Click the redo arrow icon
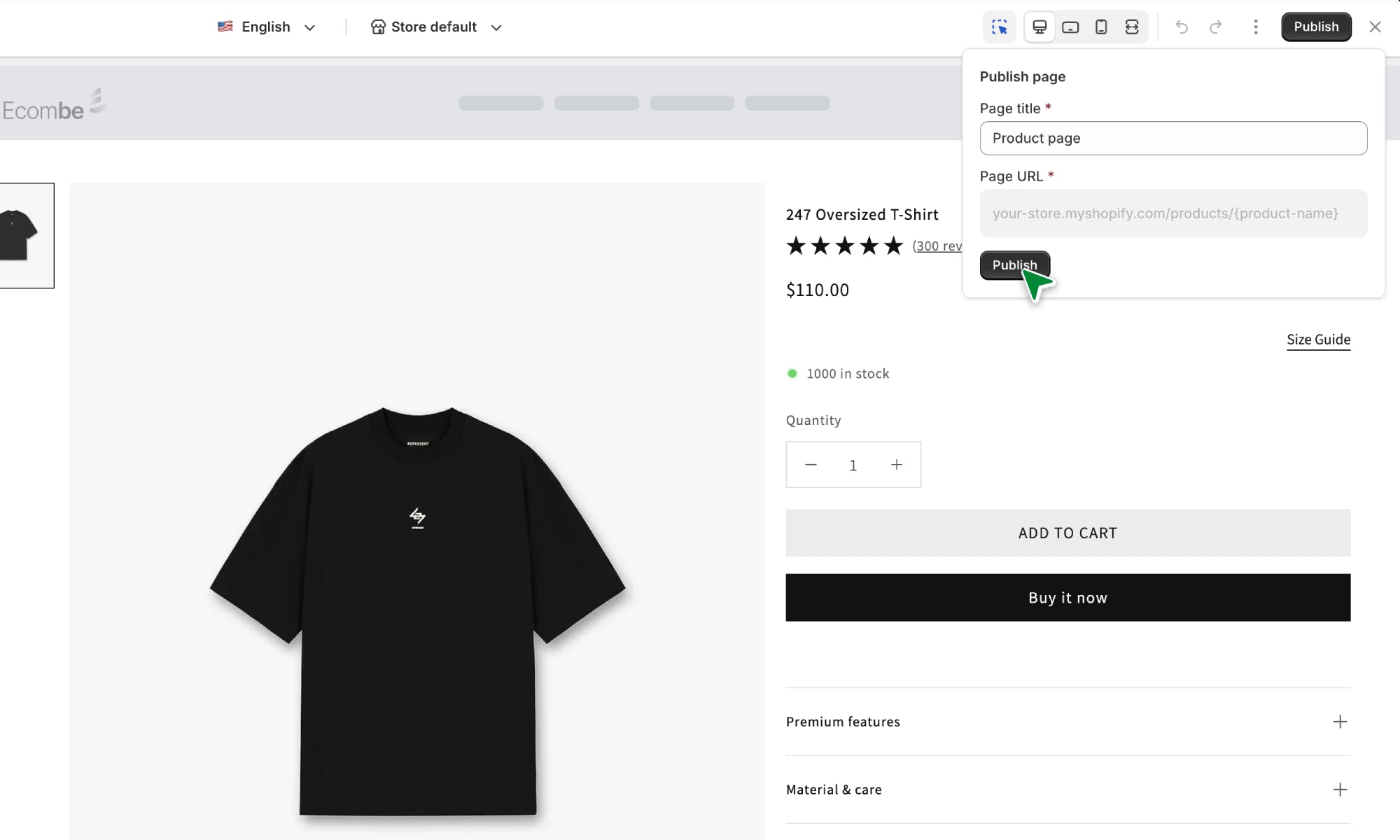The image size is (1400, 840). click(1216, 27)
